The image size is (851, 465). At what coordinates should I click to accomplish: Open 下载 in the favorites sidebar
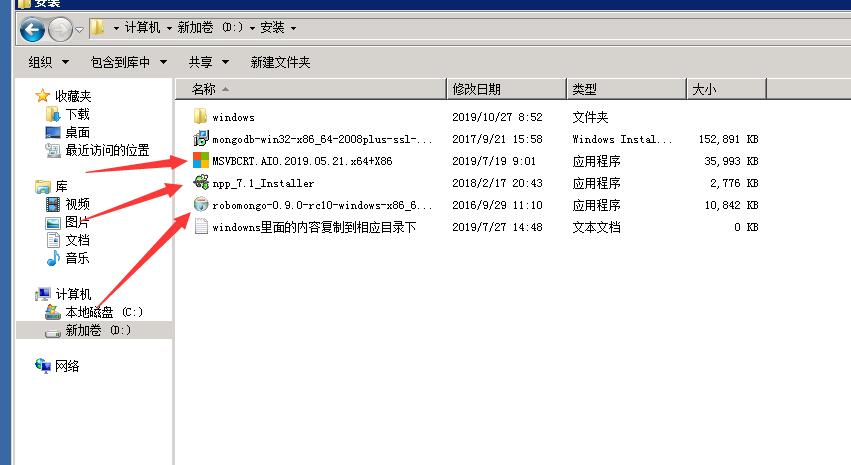(x=77, y=115)
